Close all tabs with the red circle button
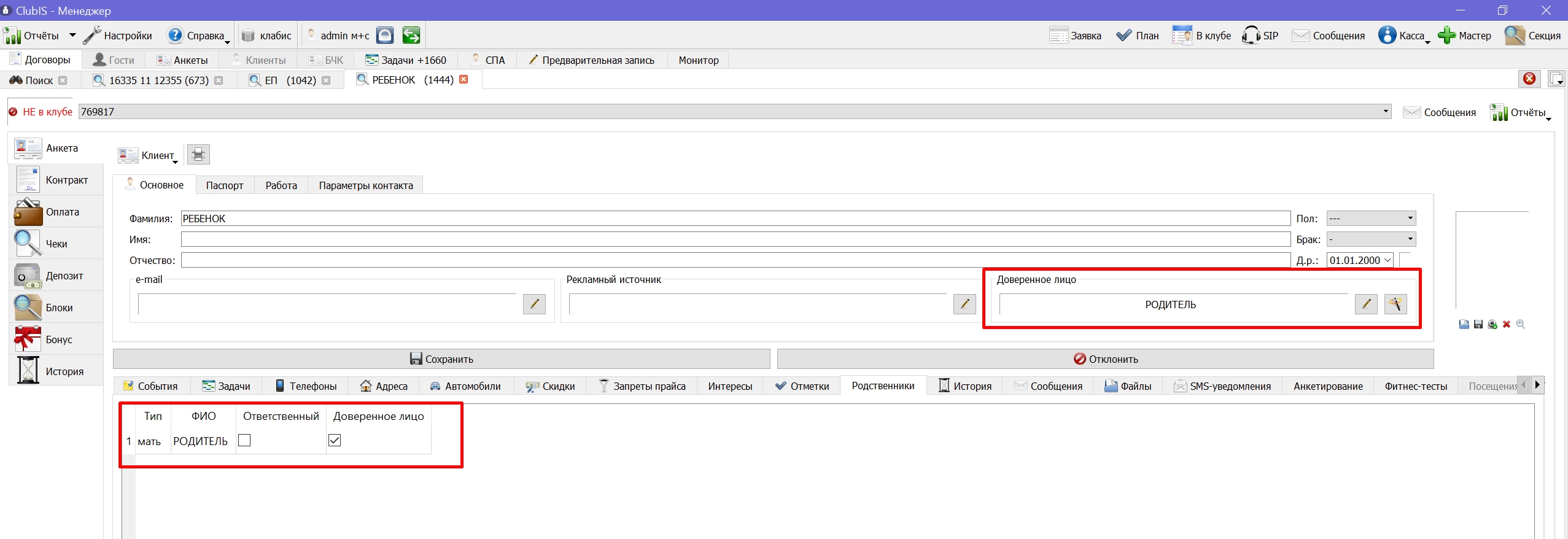1568x539 pixels. [x=1529, y=79]
